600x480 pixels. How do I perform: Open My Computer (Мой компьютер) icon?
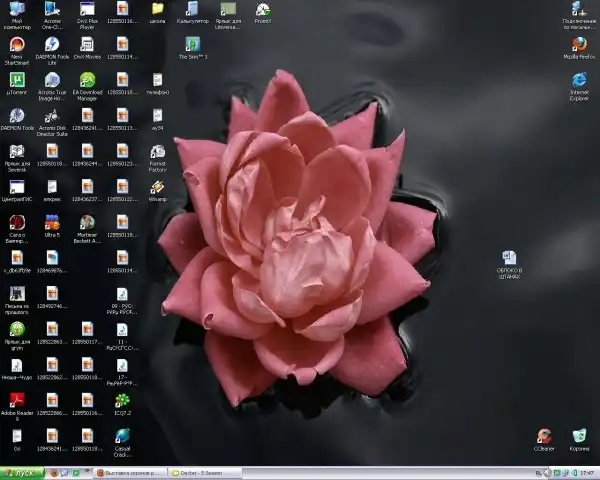17,10
